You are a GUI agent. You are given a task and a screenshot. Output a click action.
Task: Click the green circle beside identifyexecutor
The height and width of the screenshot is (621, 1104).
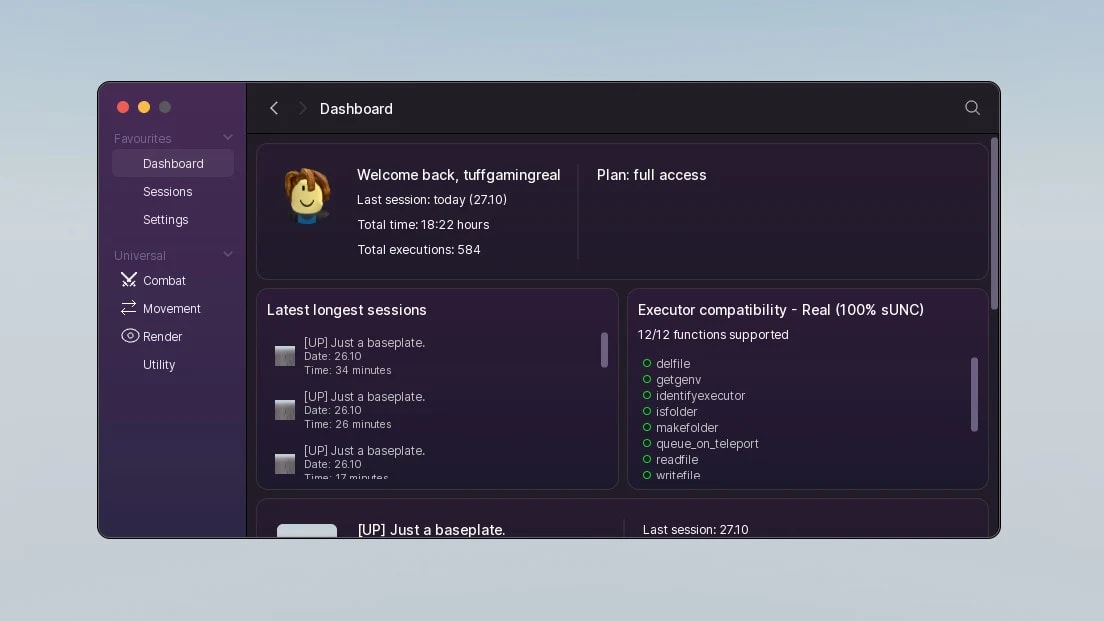(x=646, y=395)
